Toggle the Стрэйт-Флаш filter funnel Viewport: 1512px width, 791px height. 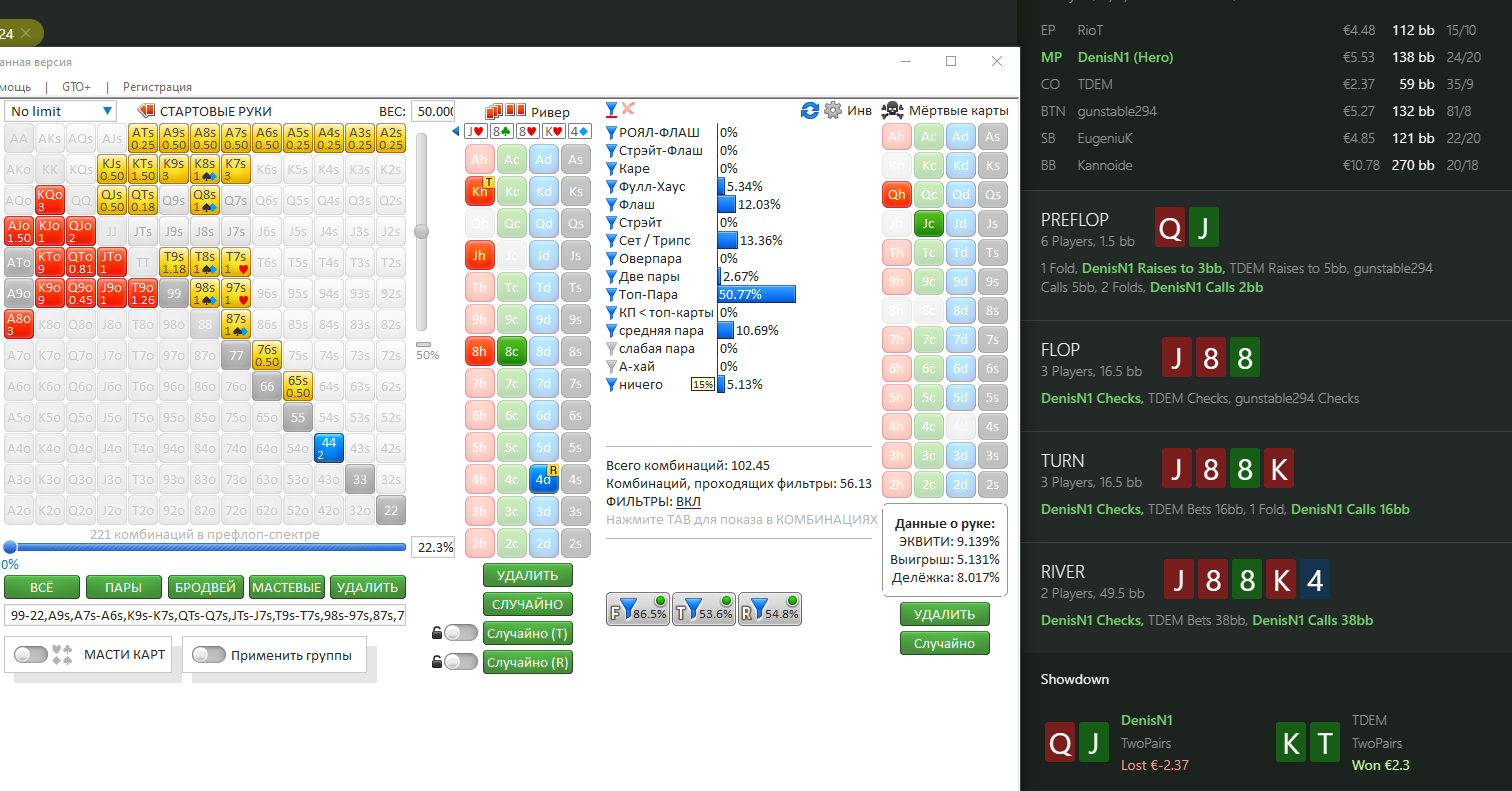pyautogui.click(x=612, y=150)
